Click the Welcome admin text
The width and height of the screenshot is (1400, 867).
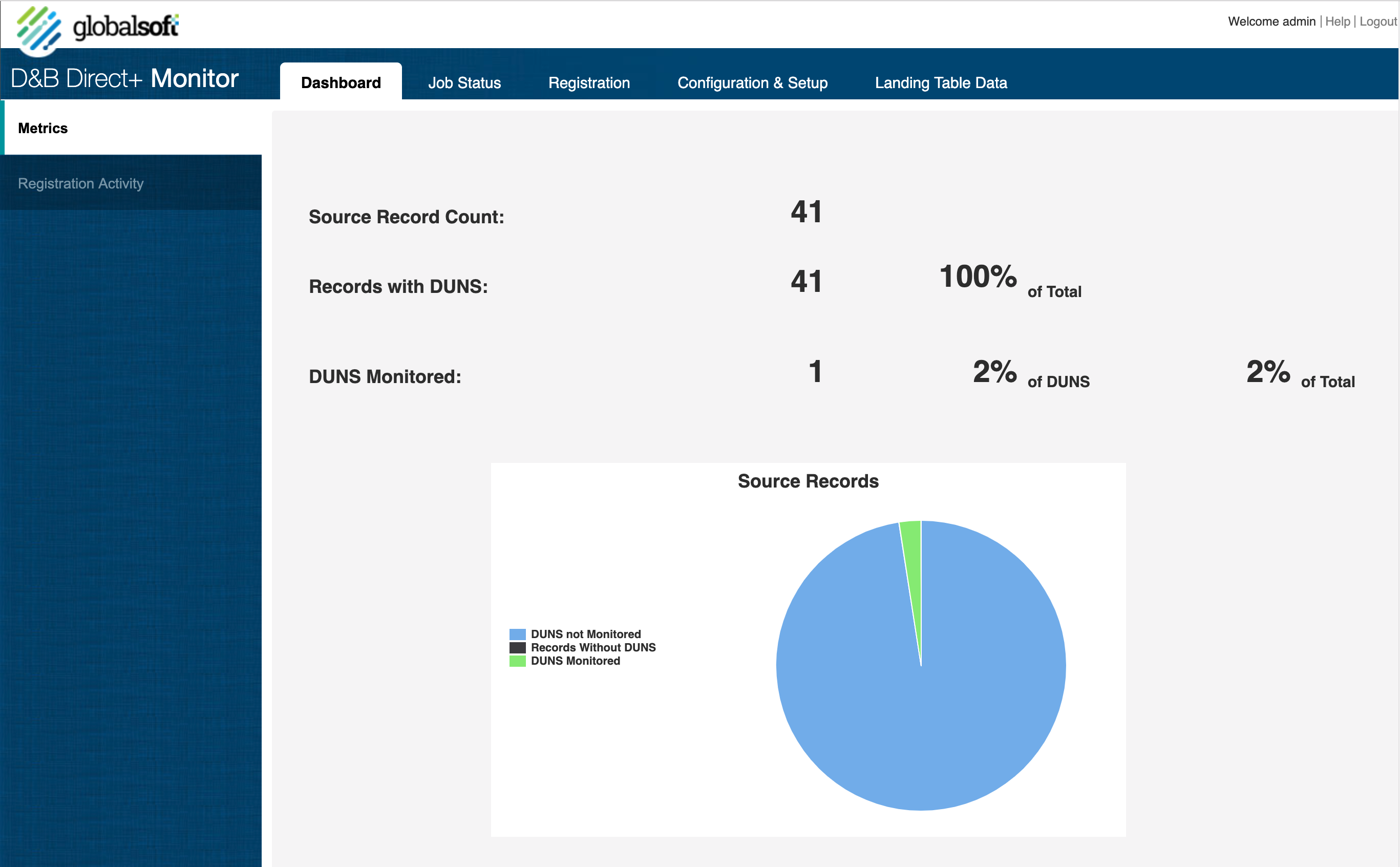[x=1271, y=22]
